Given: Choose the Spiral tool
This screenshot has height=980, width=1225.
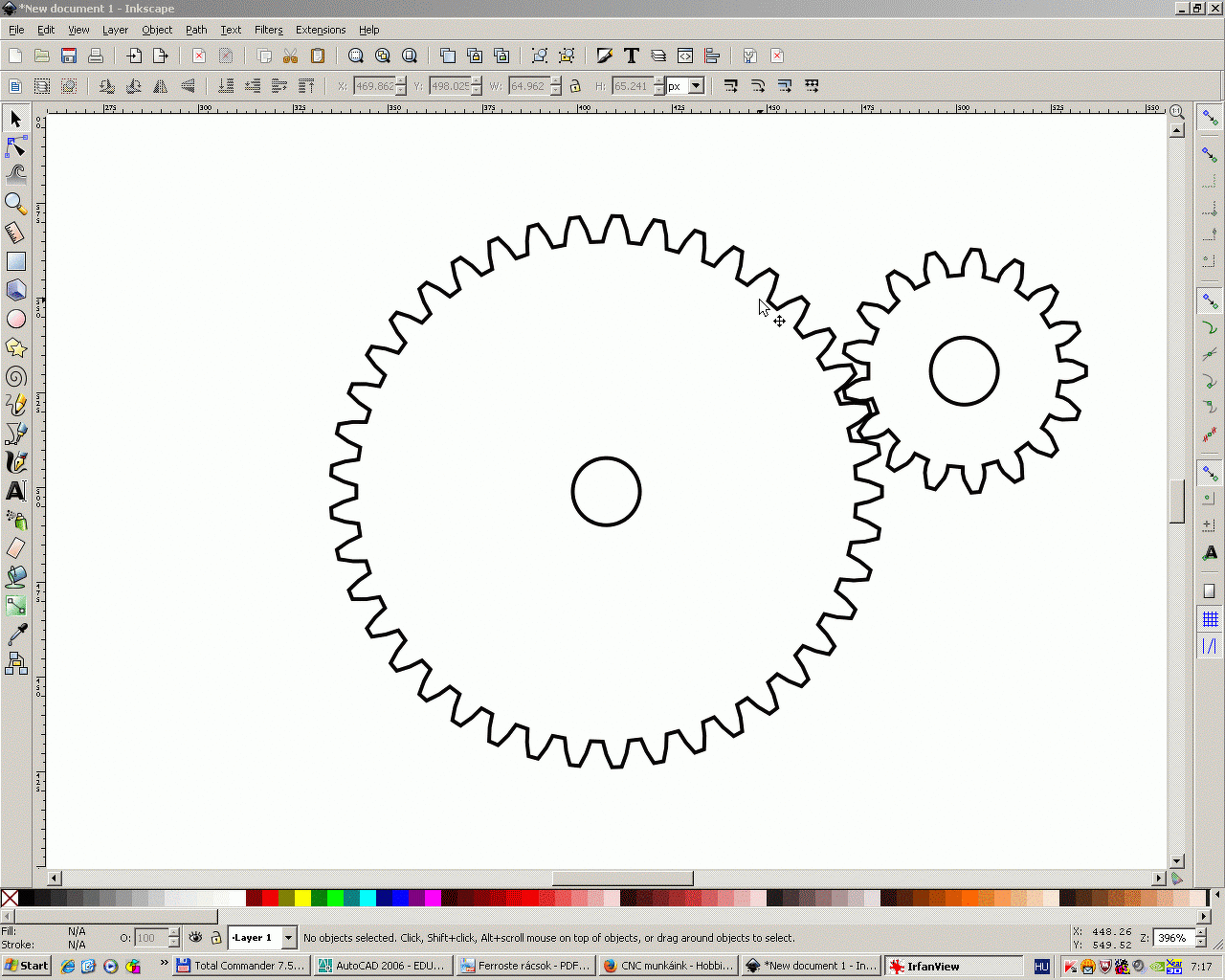Looking at the screenshot, I should coord(16,376).
